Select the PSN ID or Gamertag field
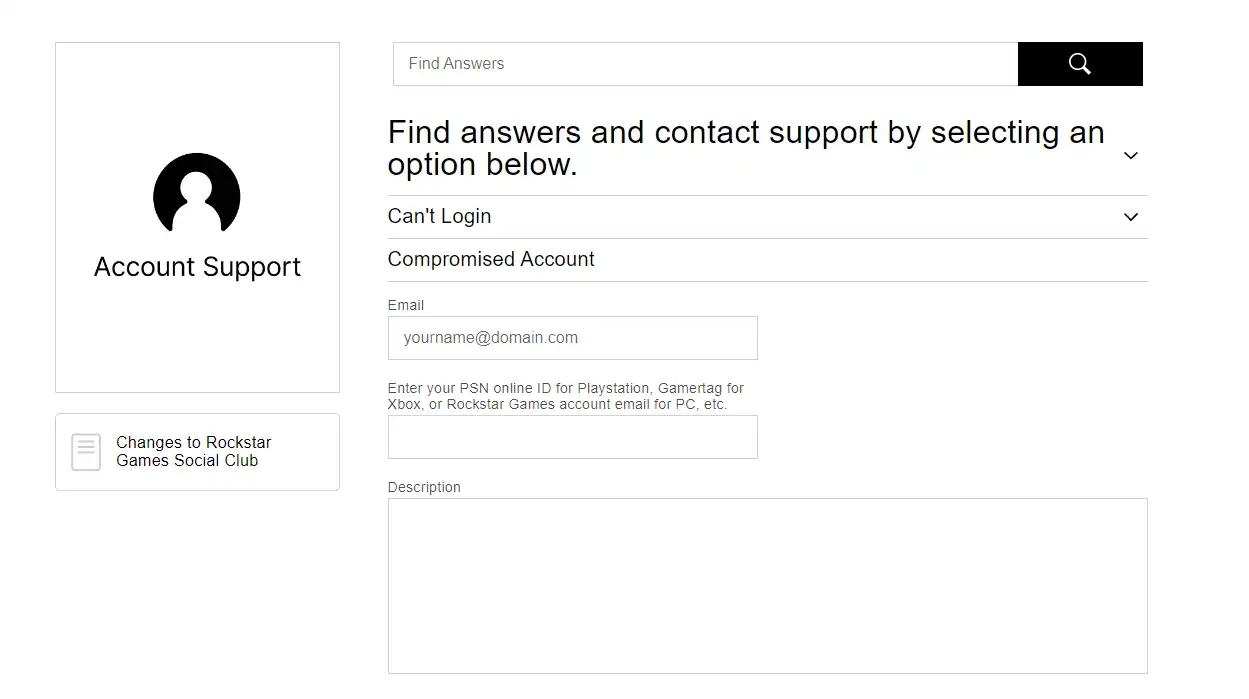 [572, 437]
